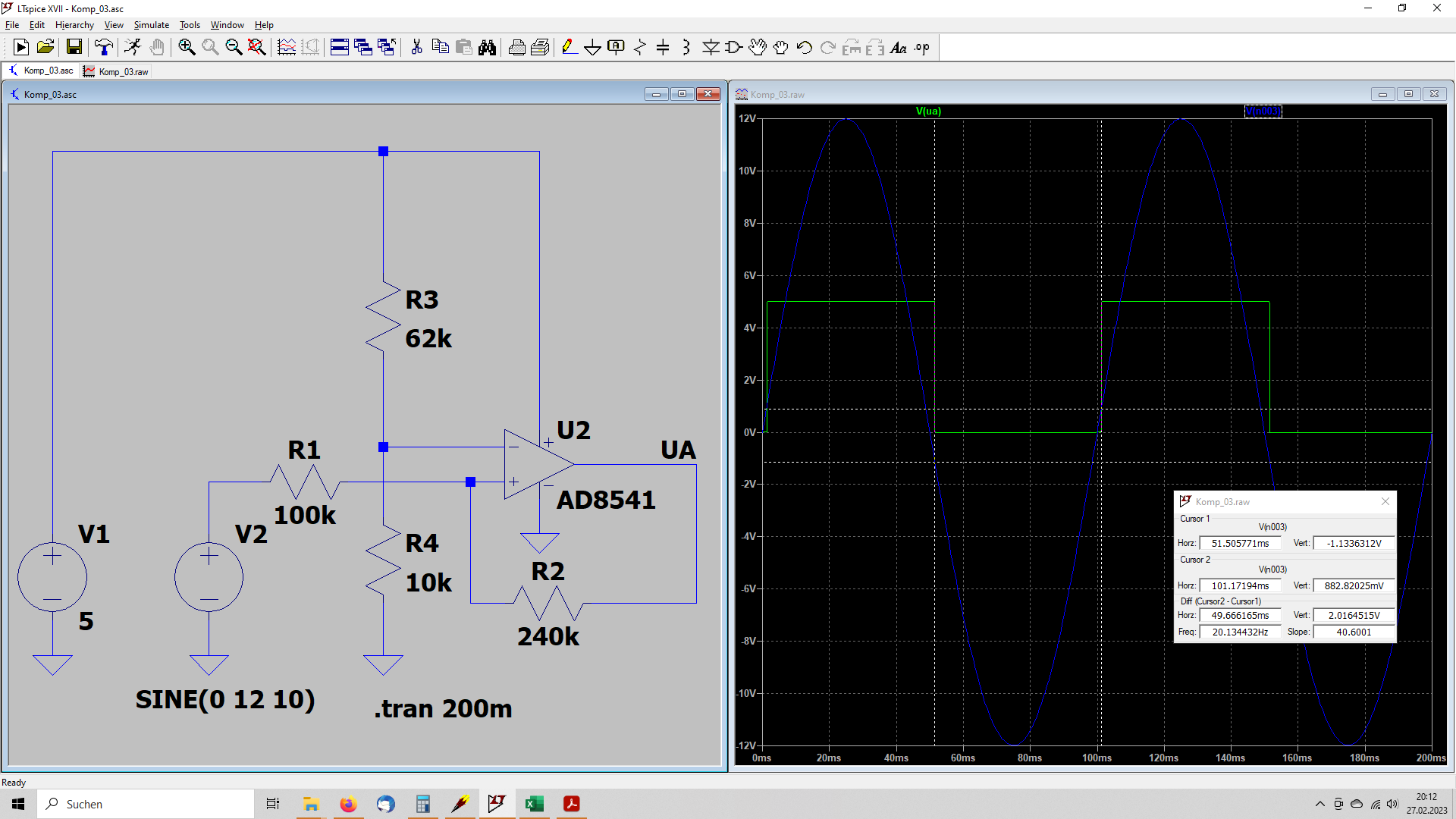This screenshot has height=819, width=1456.
Task: Select the Move hand tool
Action: point(758,48)
